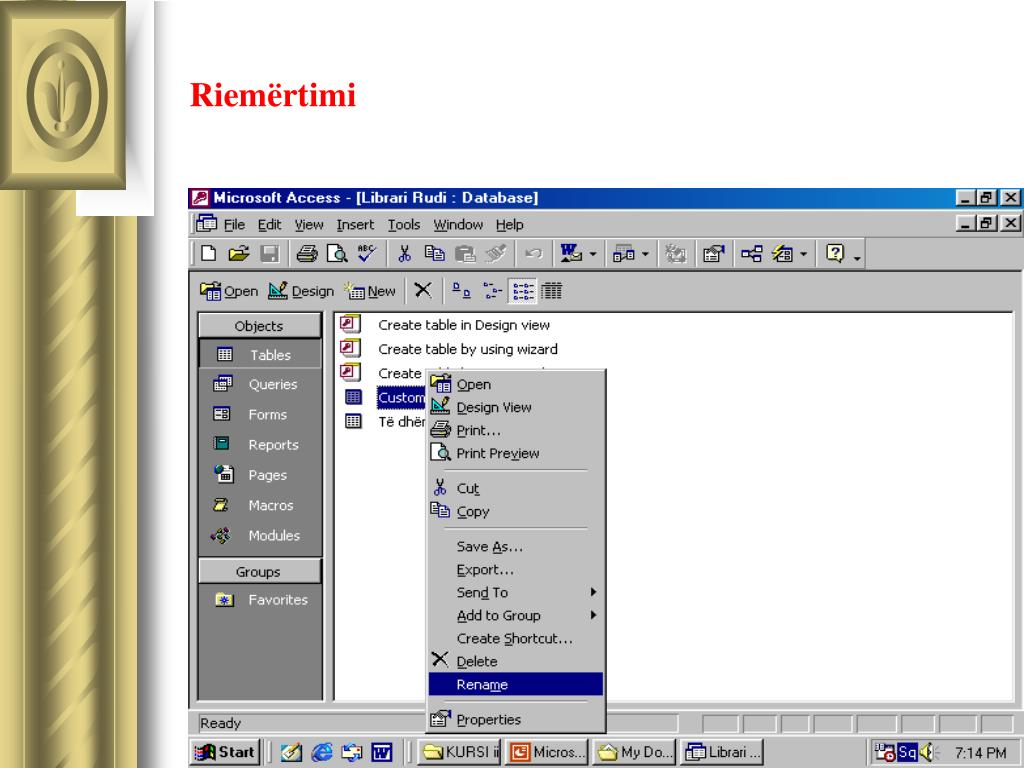Click the New button in database toolbar
Image resolution: width=1024 pixels, height=768 pixels.
tap(370, 291)
